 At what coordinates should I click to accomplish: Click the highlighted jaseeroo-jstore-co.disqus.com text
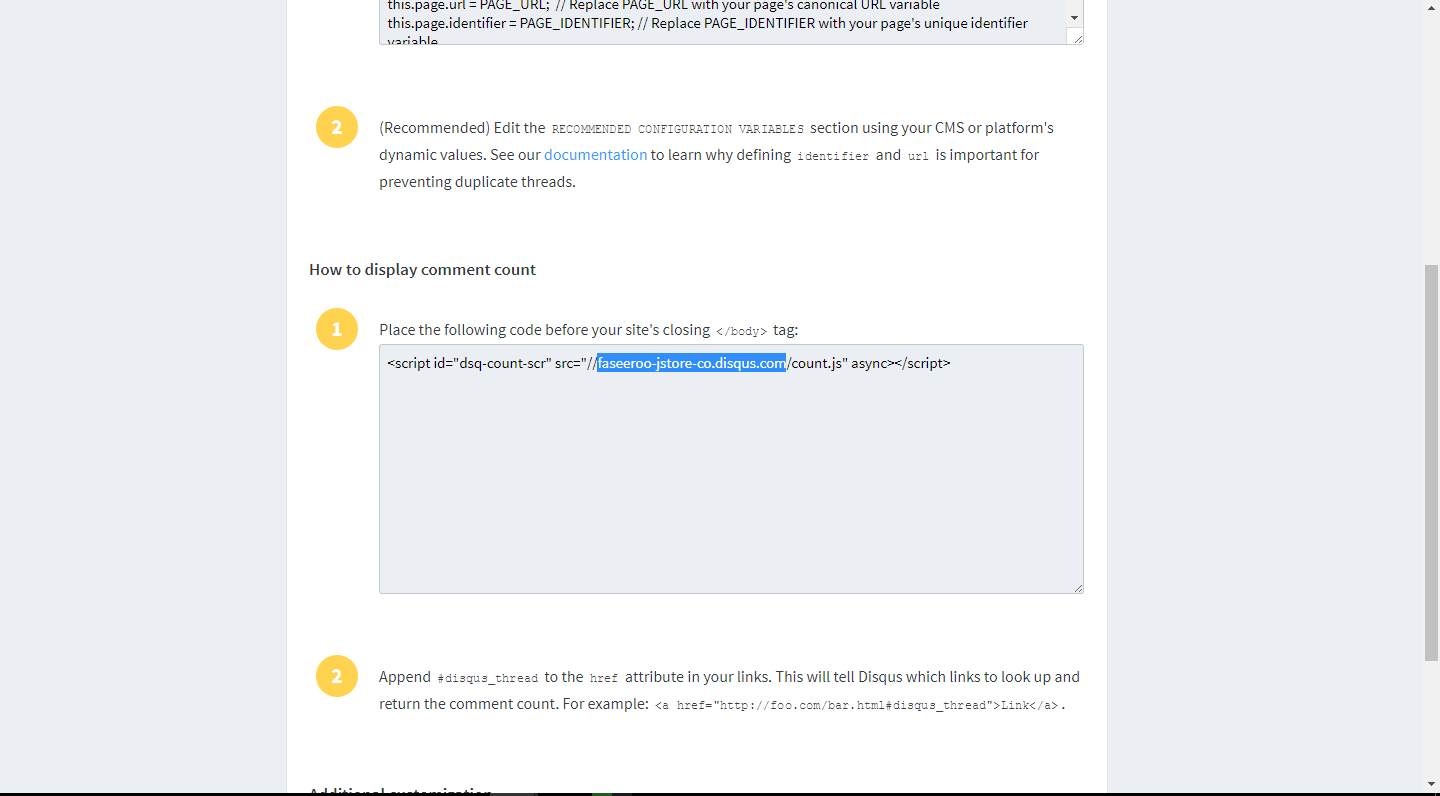pyautogui.click(x=691, y=363)
